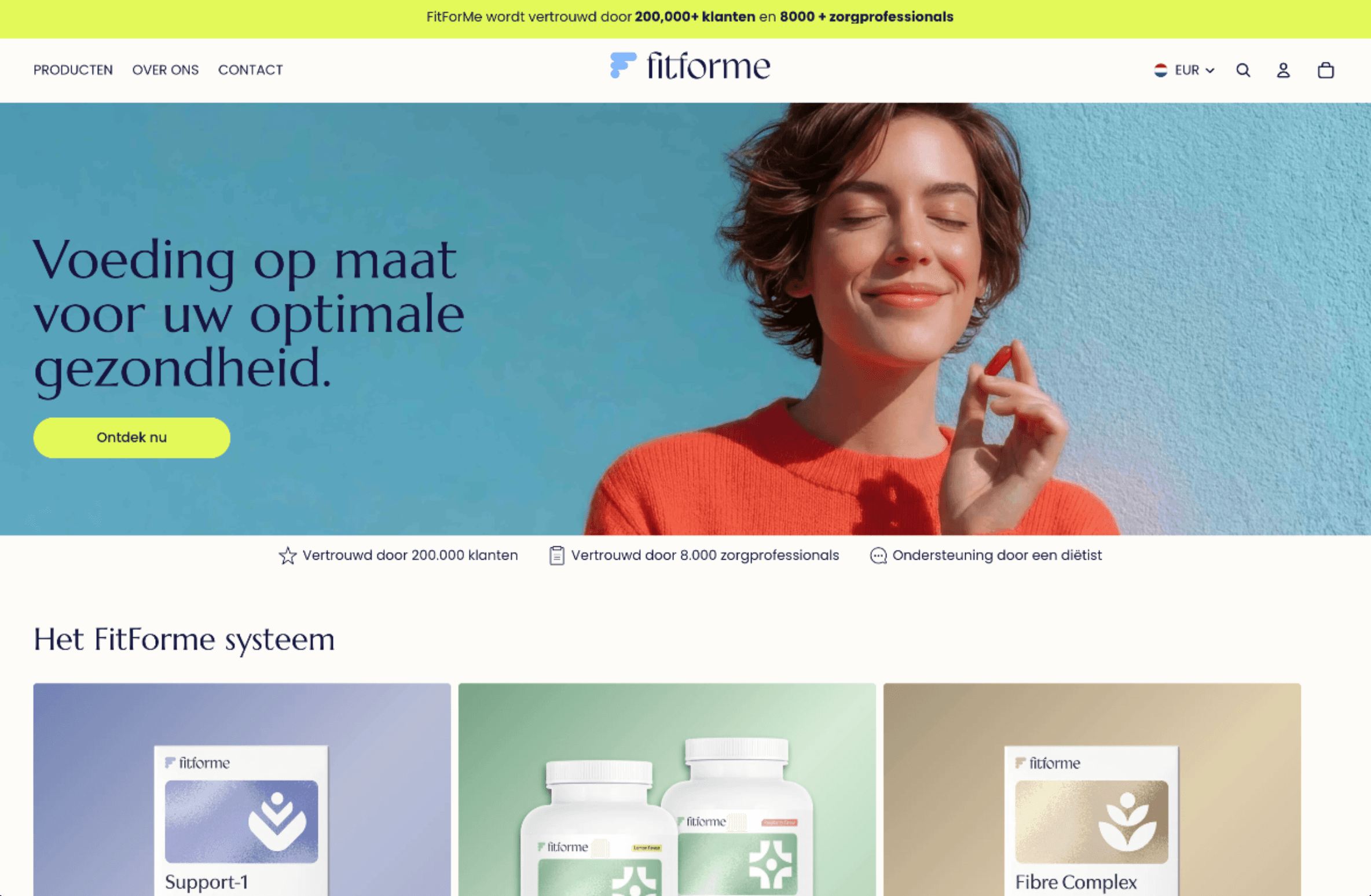Screen dimensions: 1371x896
Task: Click the Netherlands flag icon
Action: pyautogui.click(x=1160, y=70)
